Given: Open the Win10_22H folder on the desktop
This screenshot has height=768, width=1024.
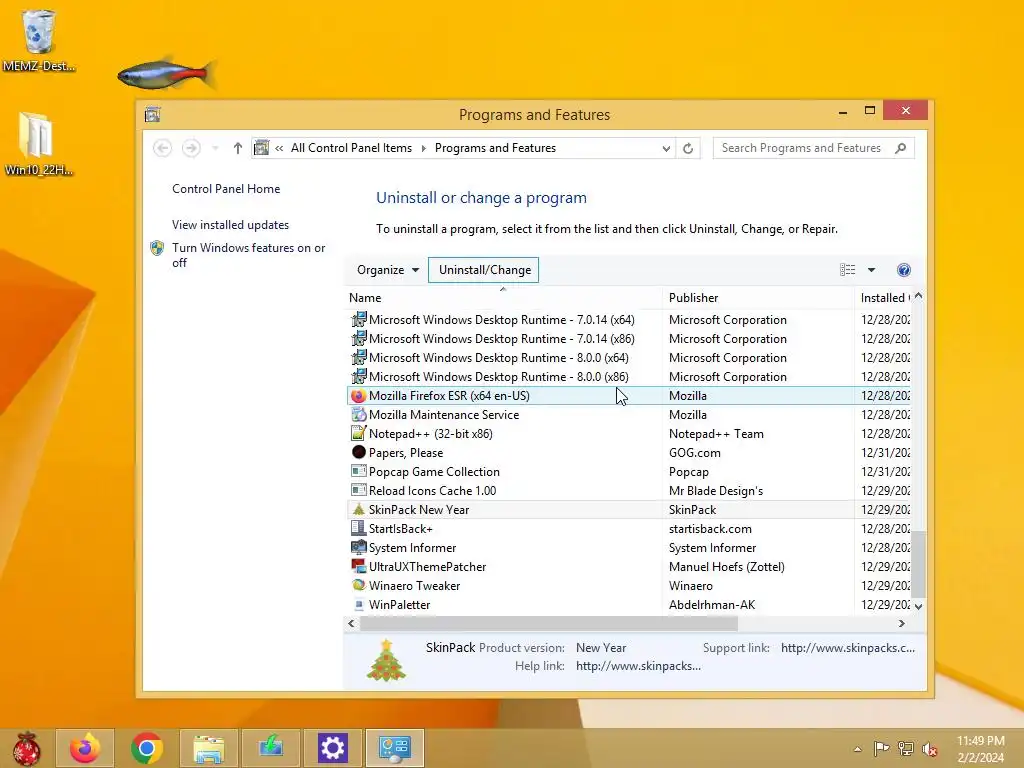Looking at the screenshot, I should click(39, 144).
